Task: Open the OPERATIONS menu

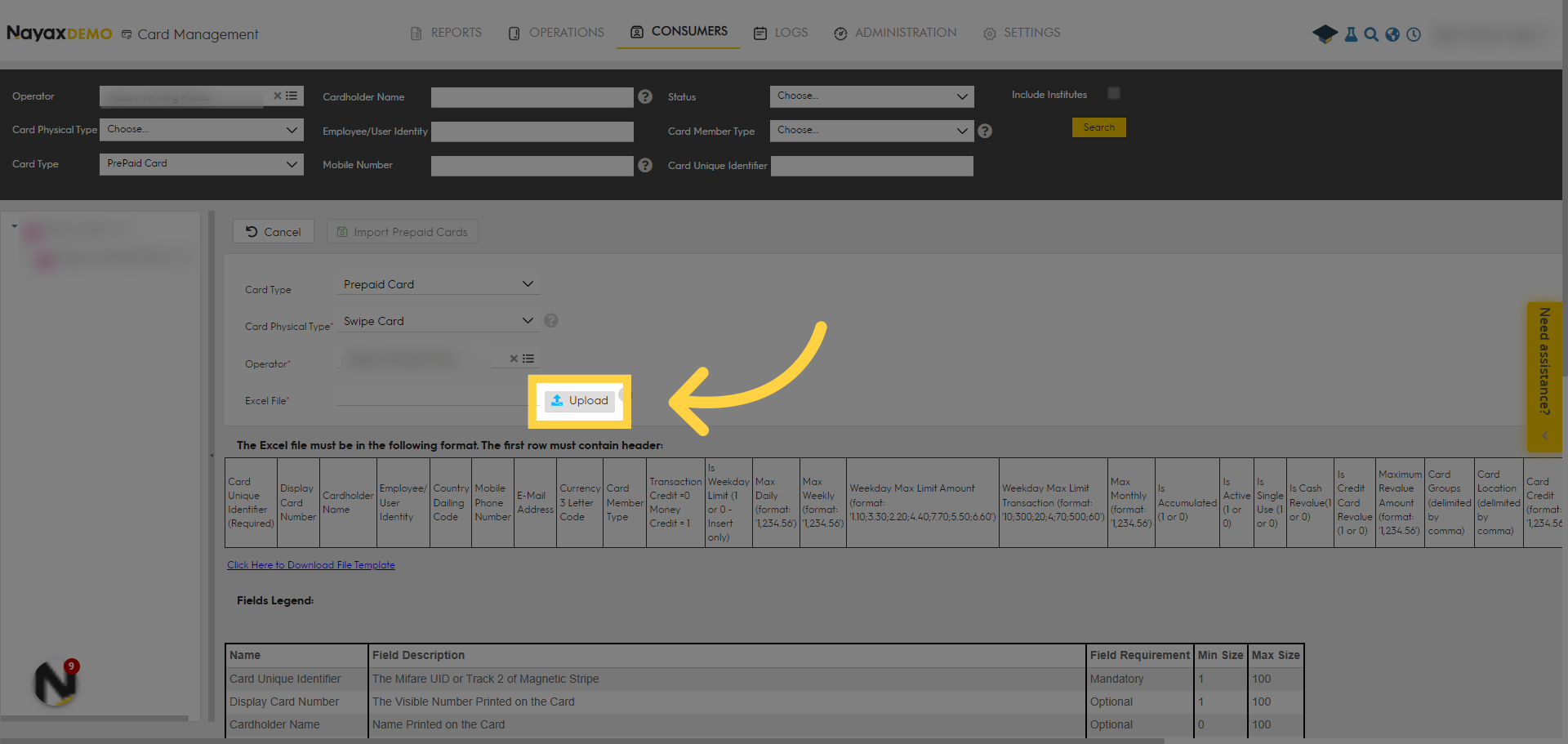Action: click(556, 33)
